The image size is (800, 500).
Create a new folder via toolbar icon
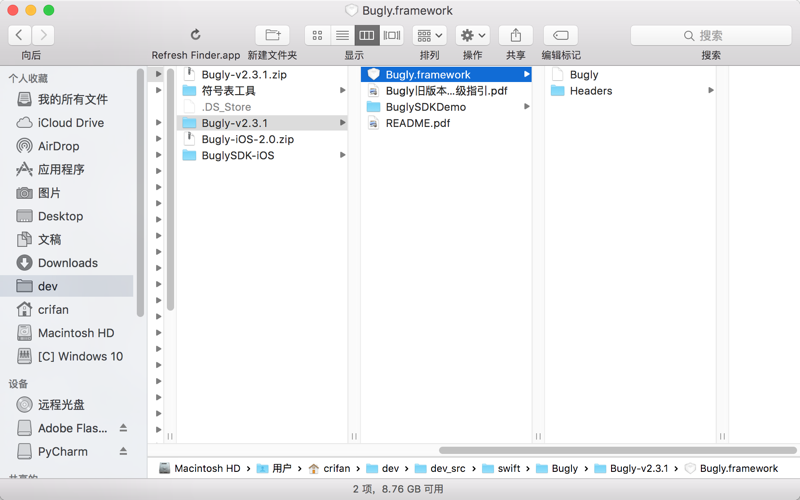point(272,35)
